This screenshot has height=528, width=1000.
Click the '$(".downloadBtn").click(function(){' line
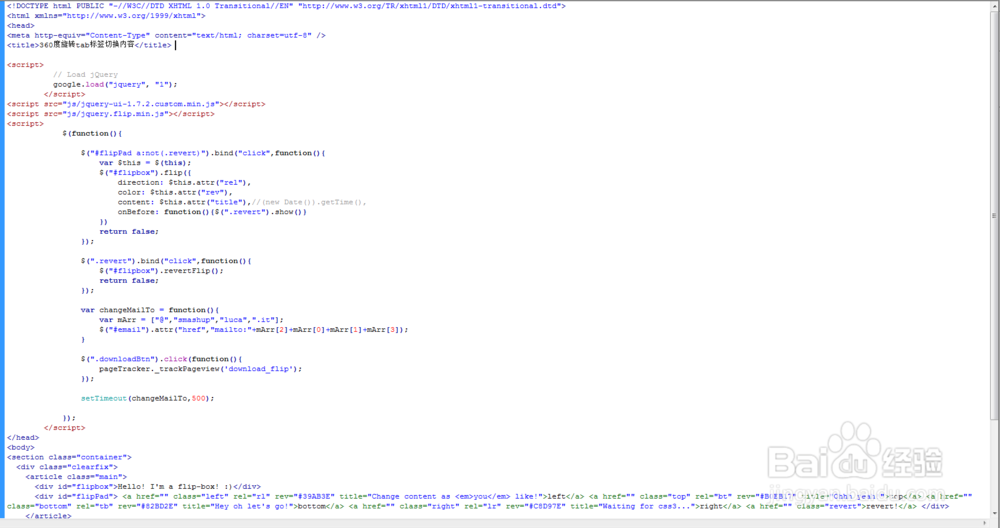(x=161, y=359)
